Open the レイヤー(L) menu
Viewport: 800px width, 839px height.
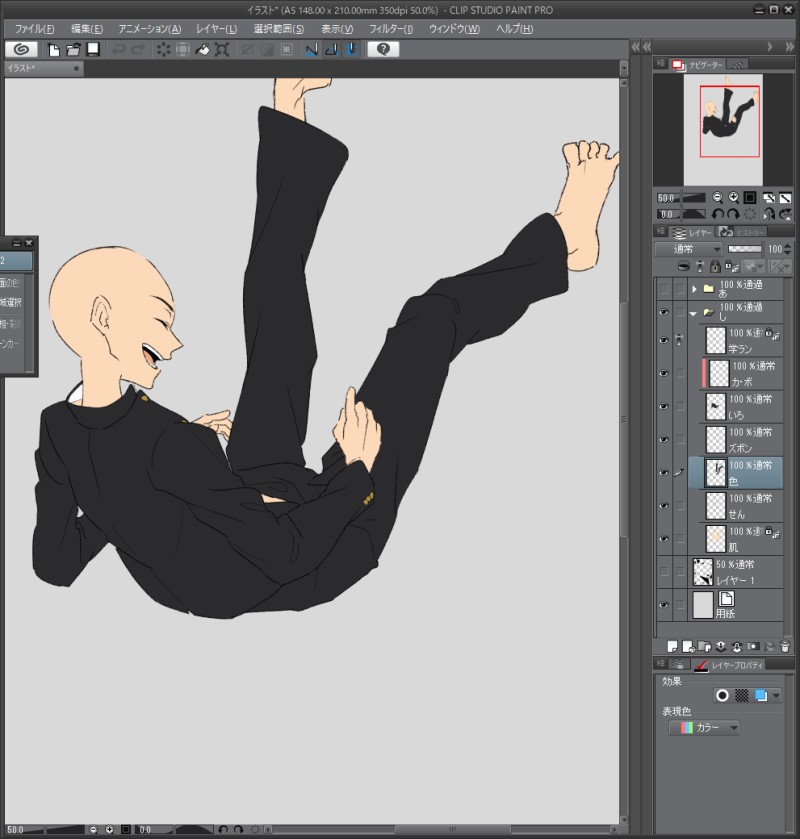tap(216, 29)
